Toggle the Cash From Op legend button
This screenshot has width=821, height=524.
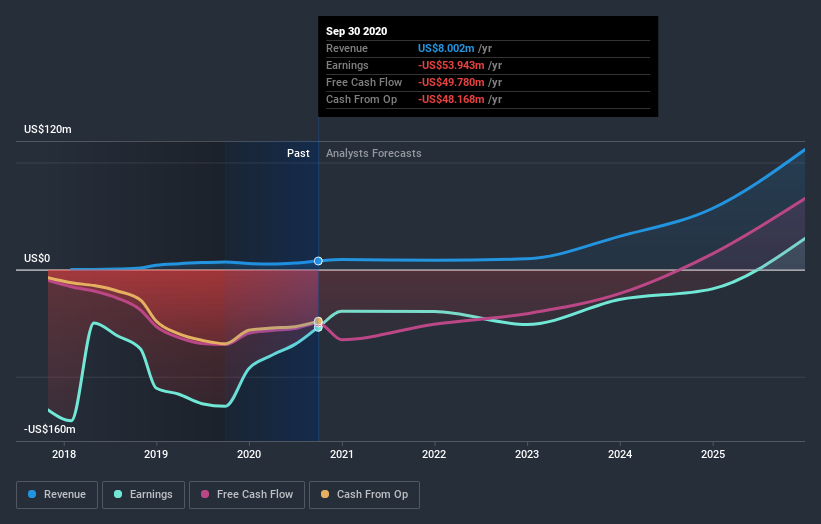coord(364,495)
